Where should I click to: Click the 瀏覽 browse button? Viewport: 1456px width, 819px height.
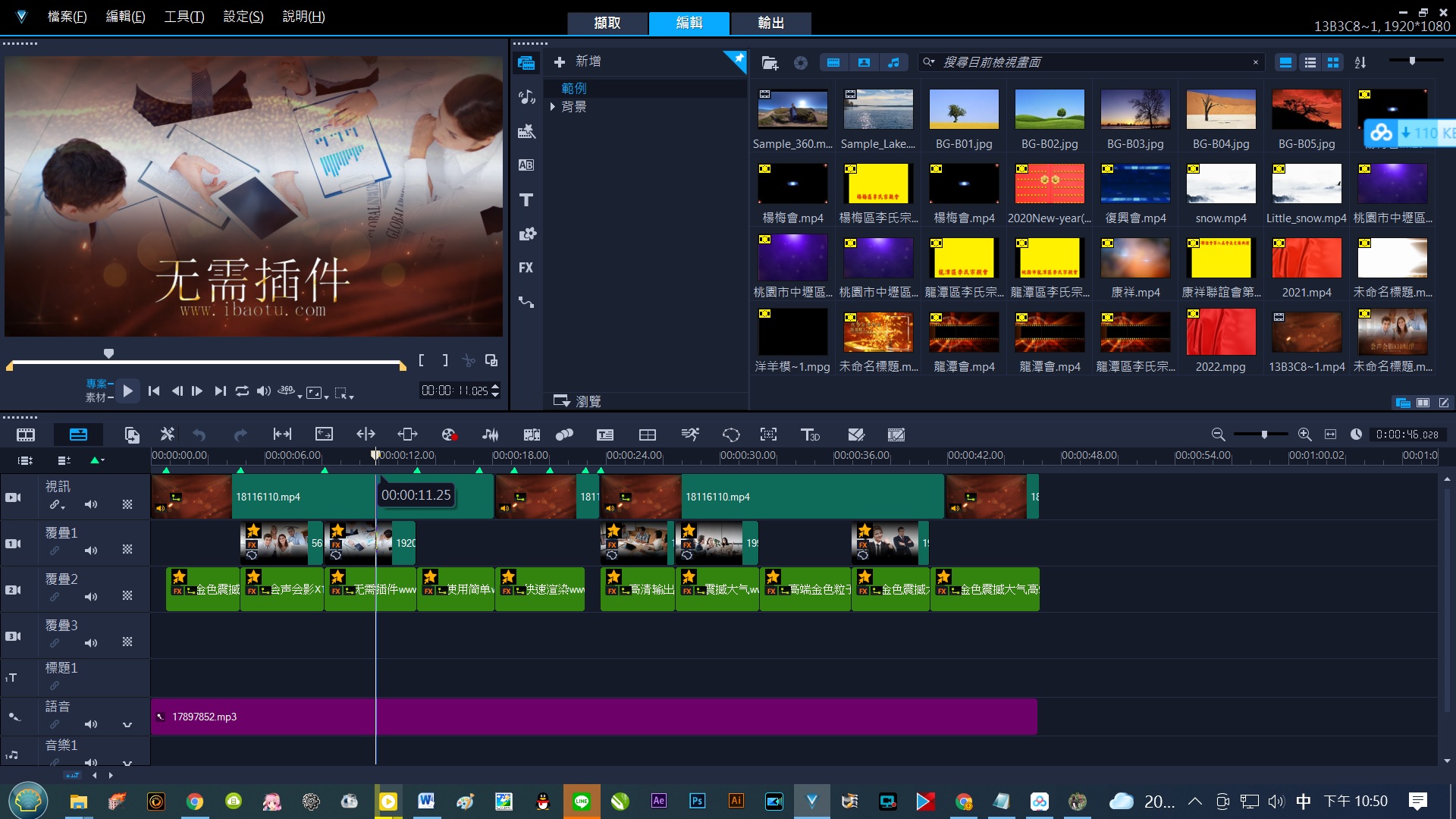577,401
